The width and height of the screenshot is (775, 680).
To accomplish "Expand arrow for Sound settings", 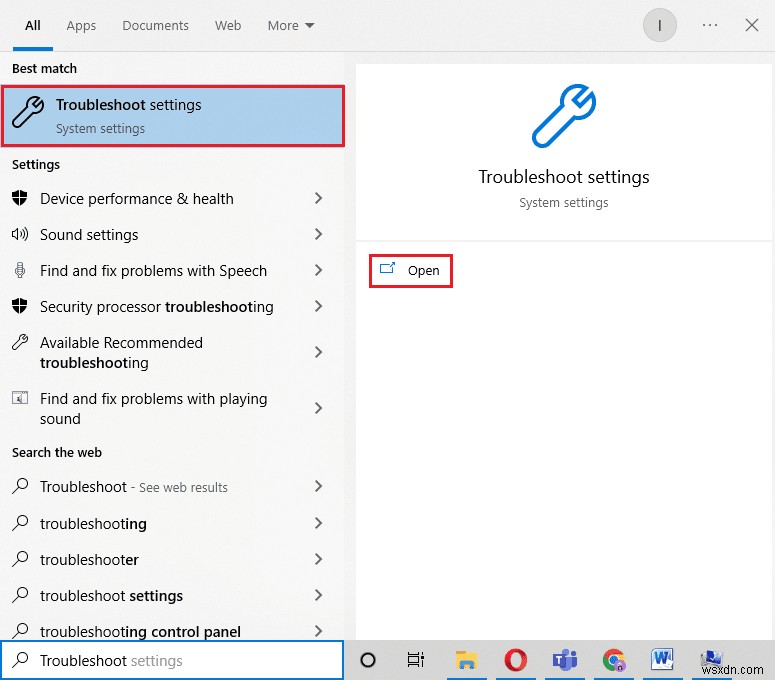I will coord(318,234).
